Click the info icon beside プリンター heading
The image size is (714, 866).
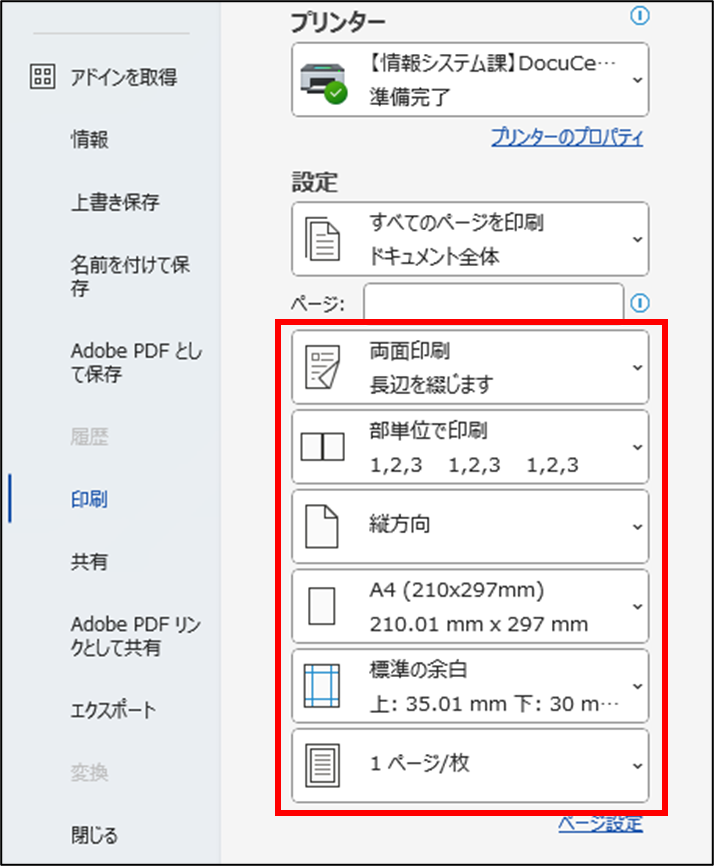pos(639,16)
